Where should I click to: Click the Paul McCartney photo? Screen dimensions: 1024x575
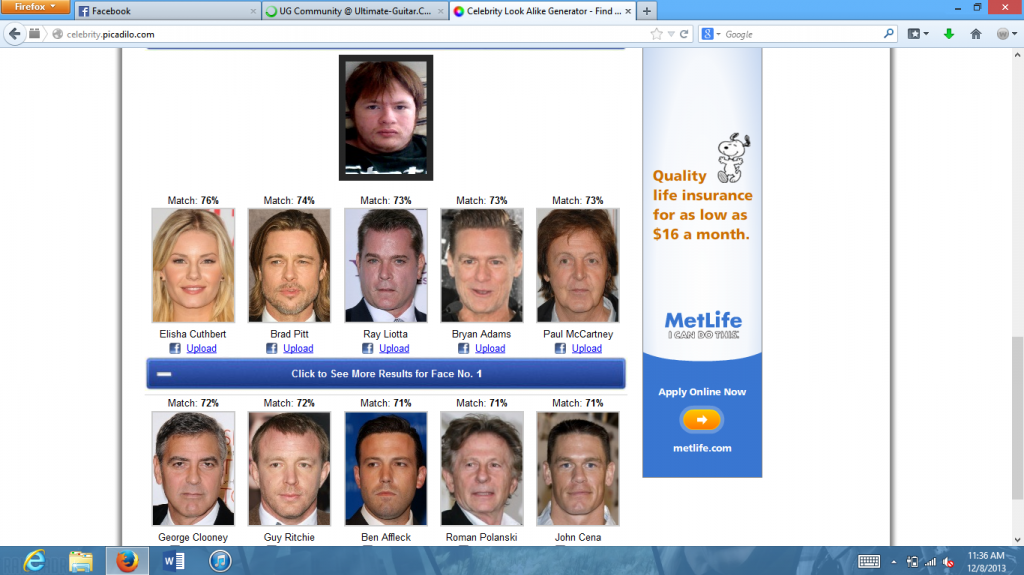click(578, 265)
